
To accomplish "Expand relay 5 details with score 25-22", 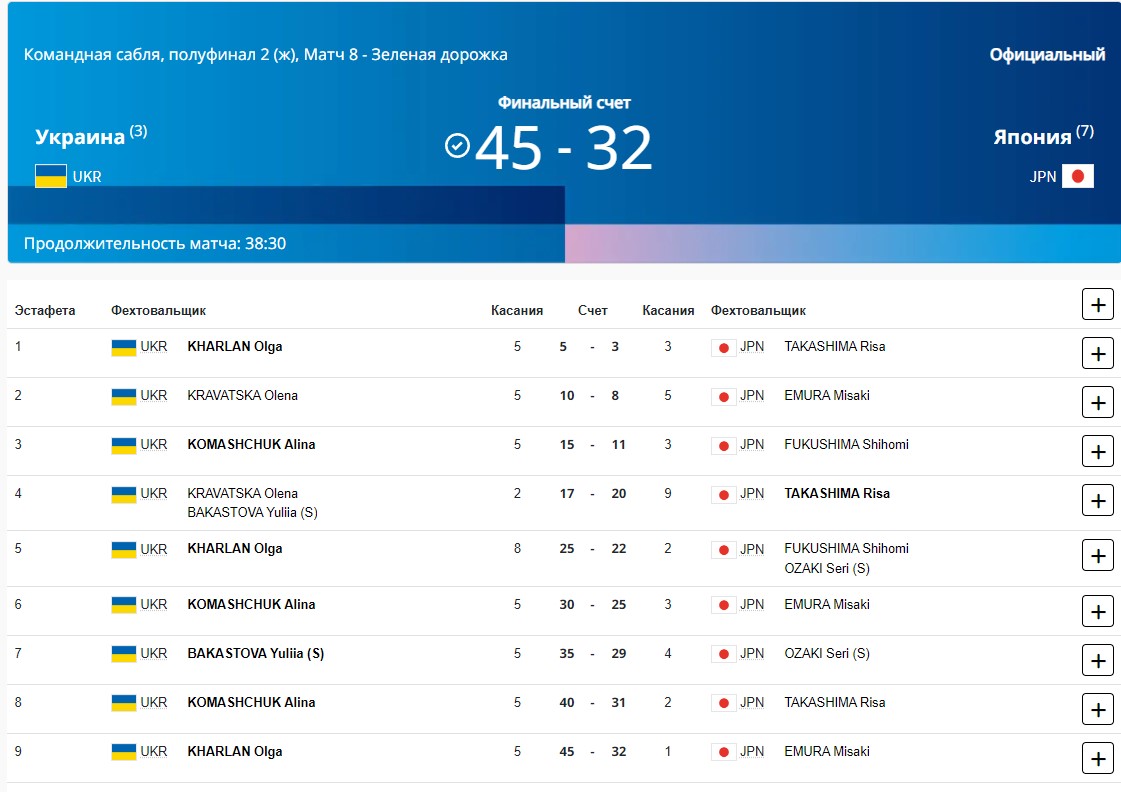I will pyautogui.click(x=1097, y=556).
